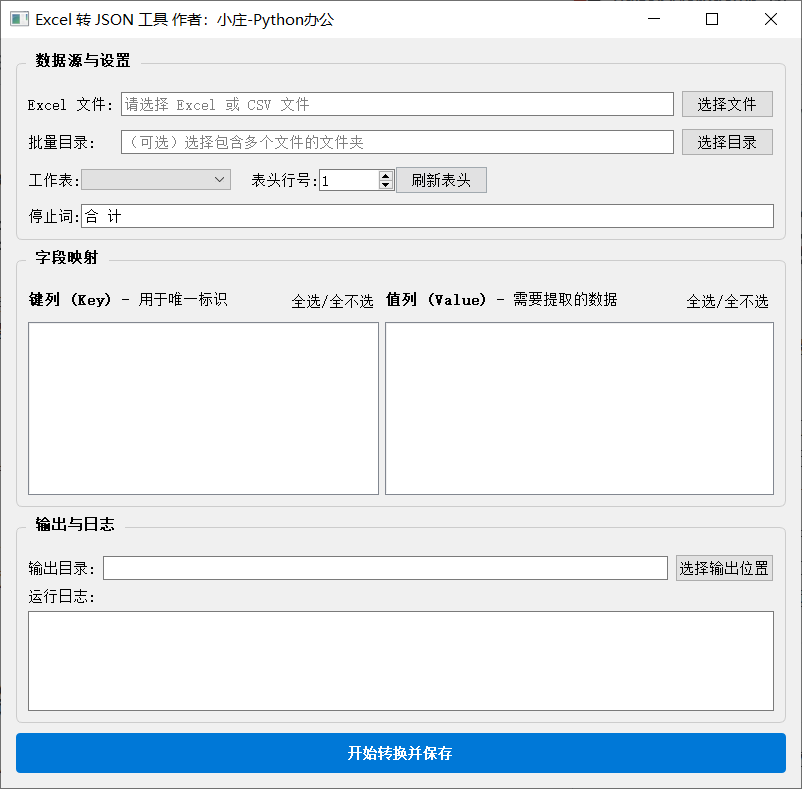Focus the 批量目录 folder input field
Viewport: 802px width, 789px height.
coord(397,142)
